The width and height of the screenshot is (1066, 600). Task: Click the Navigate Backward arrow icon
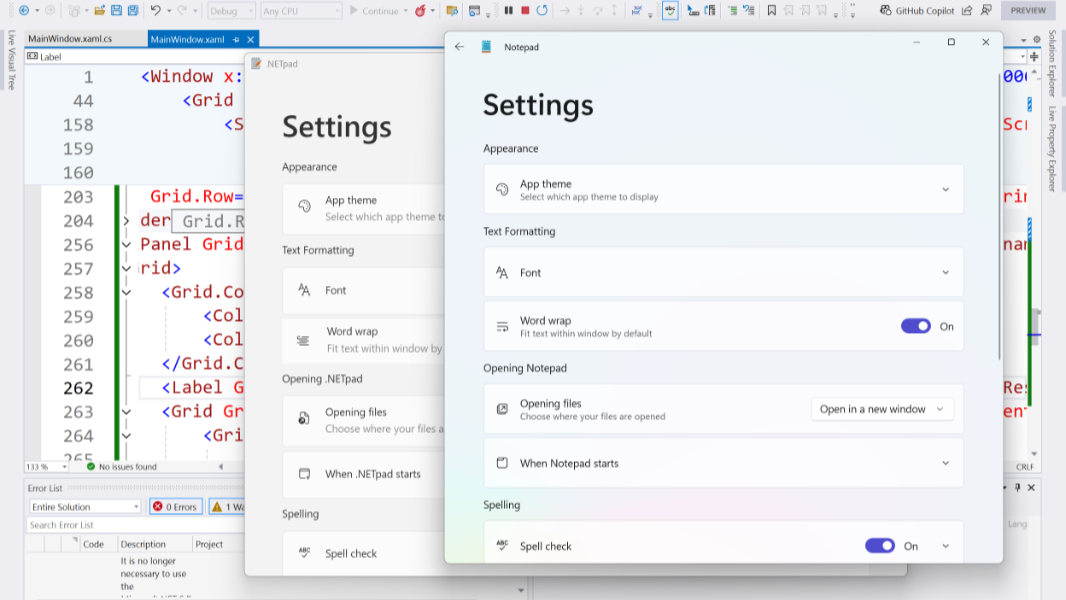point(24,10)
